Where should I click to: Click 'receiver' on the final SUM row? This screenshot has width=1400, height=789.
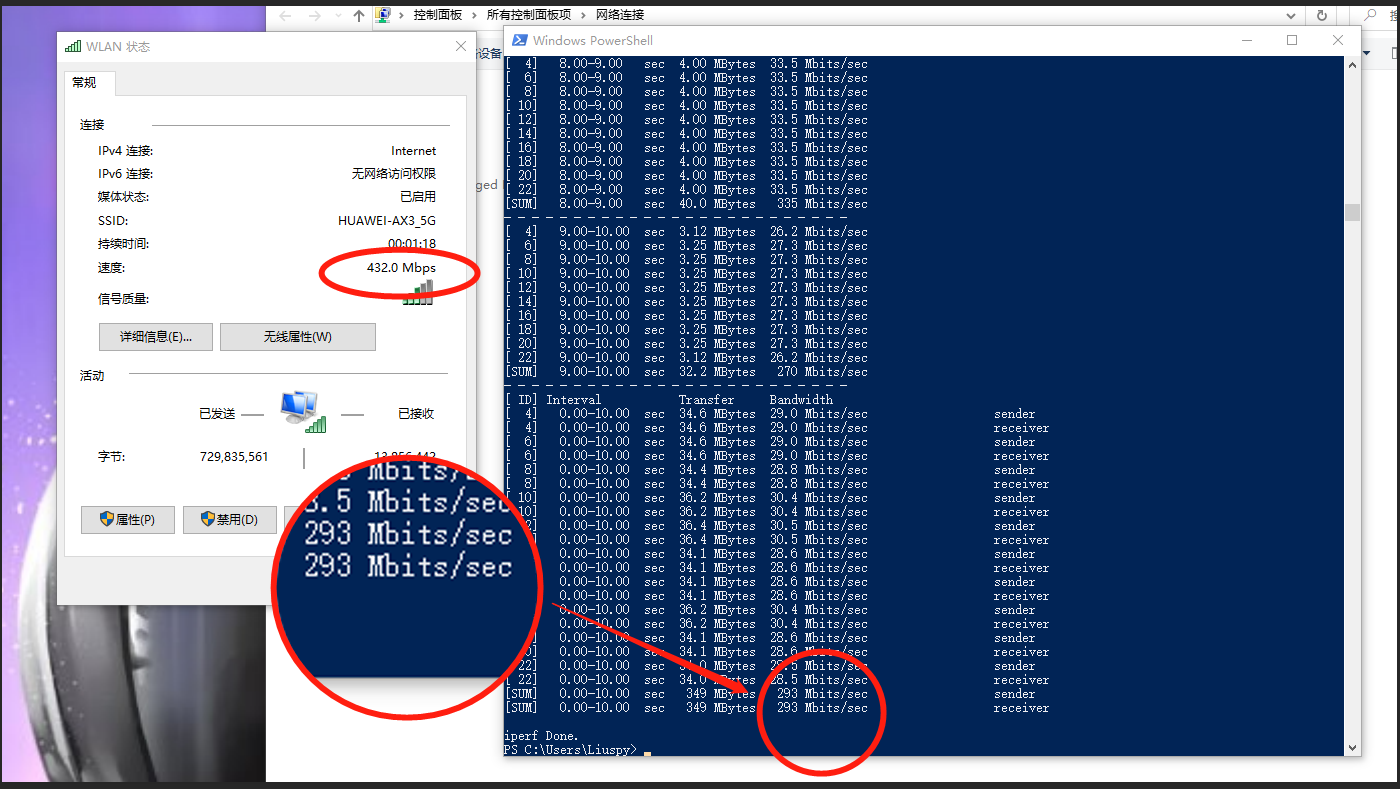coord(1022,708)
